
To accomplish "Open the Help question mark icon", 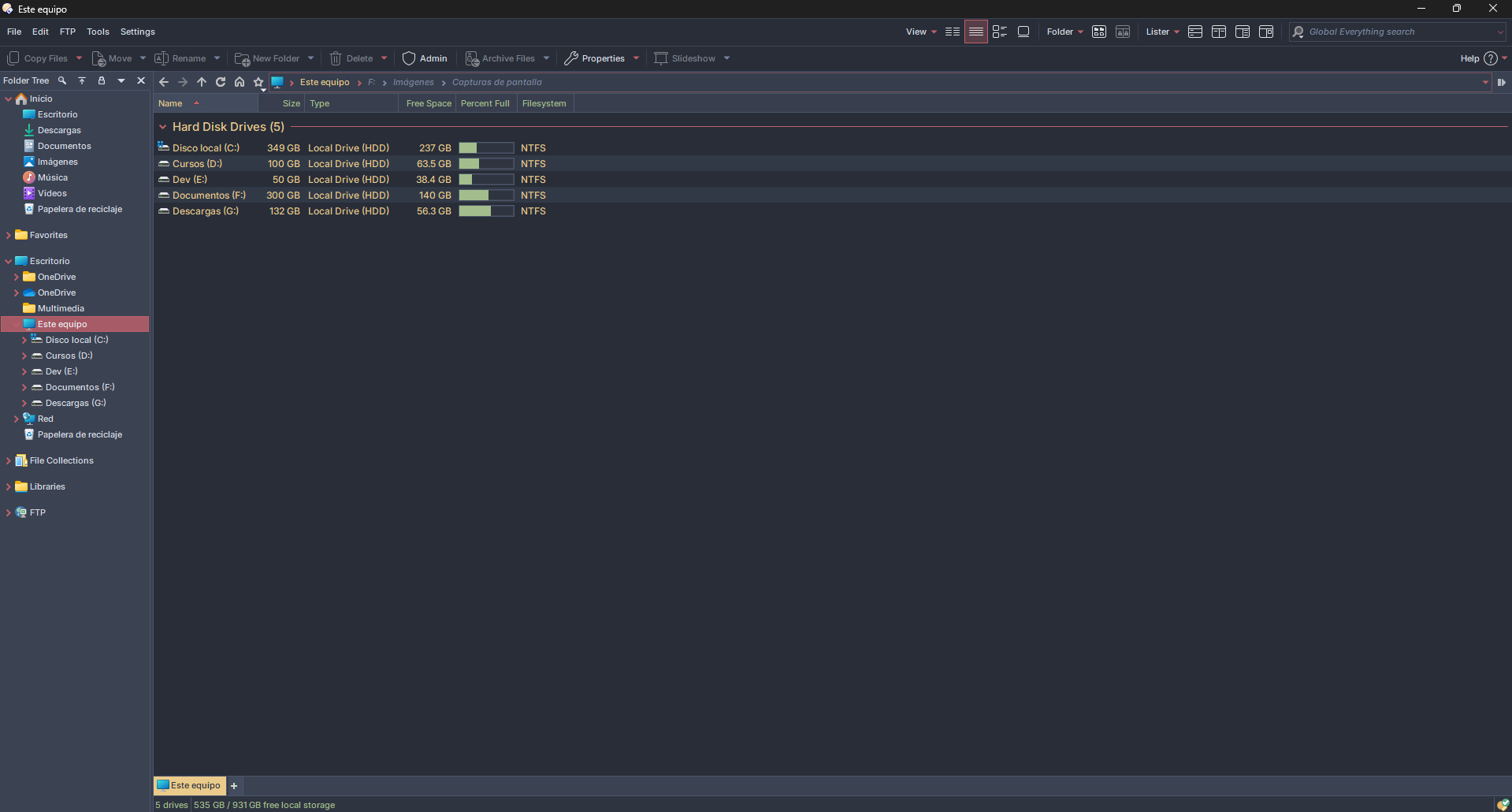I will click(x=1490, y=58).
